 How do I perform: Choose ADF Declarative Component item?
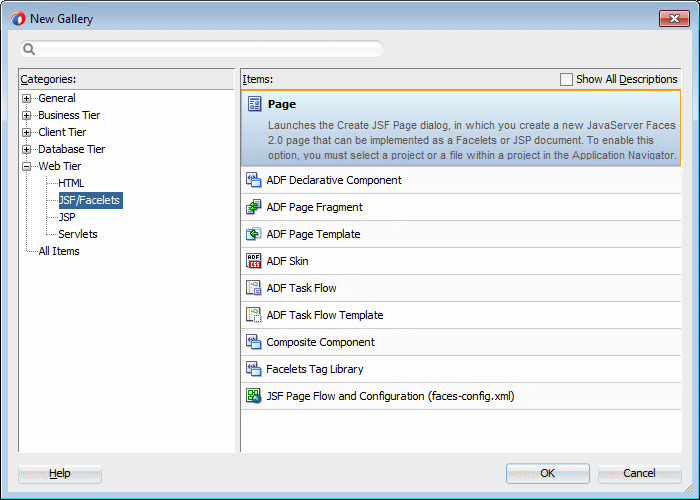(461, 180)
